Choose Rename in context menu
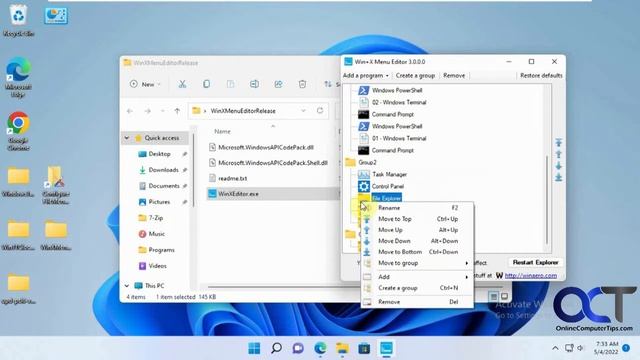 pos(417,208)
